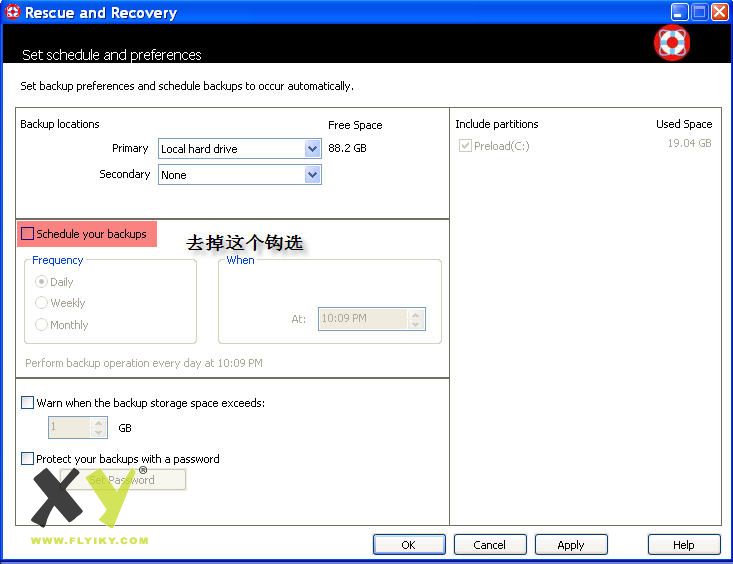733x564 pixels.
Task: Click the Cancel button
Action: (490, 545)
